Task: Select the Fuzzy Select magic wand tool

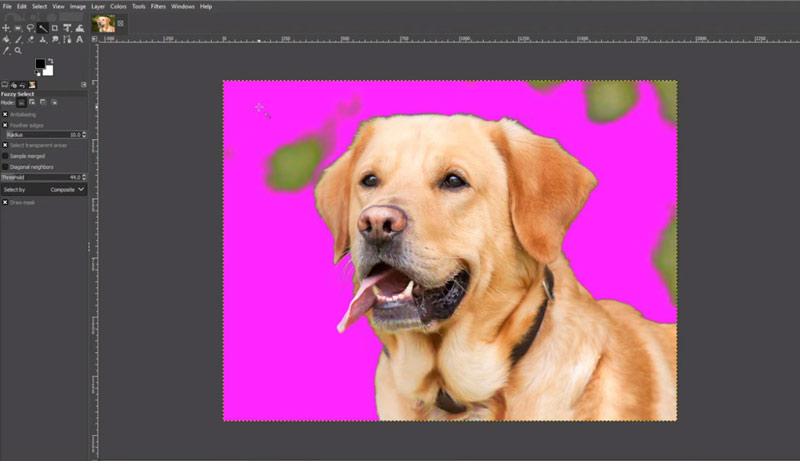Action: click(x=42, y=28)
